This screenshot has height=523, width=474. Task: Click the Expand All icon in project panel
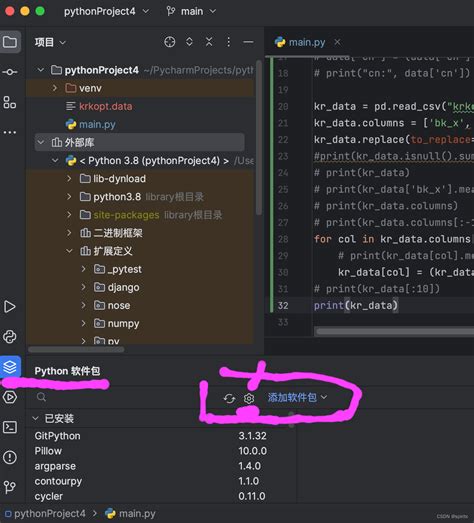point(189,42)
